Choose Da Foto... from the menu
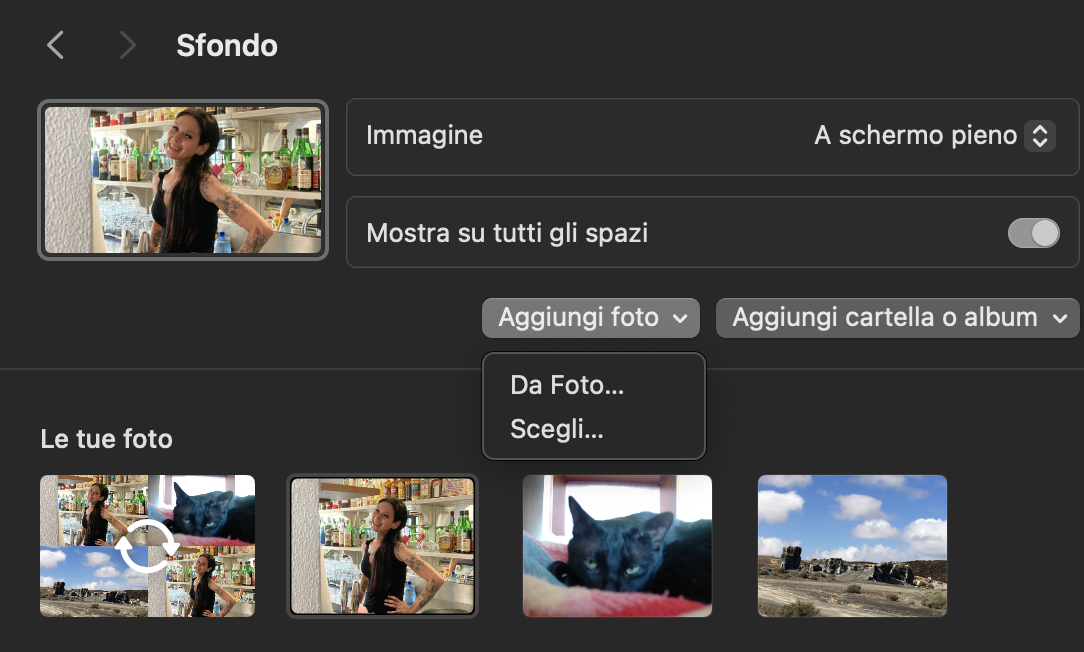The width and height of the screenshot is (1084, 652). click(x=567, y=385)
